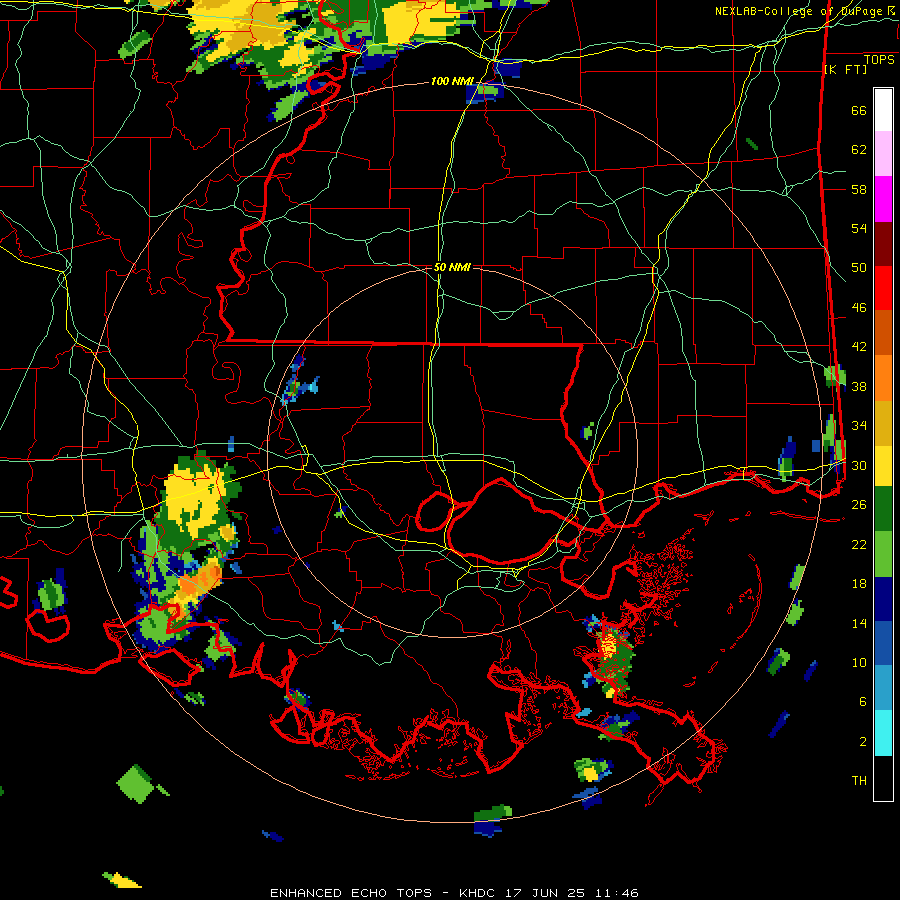Click the white swatch in the tops legend
Screen dimensions: 900x900
click(x=883, y=110)
